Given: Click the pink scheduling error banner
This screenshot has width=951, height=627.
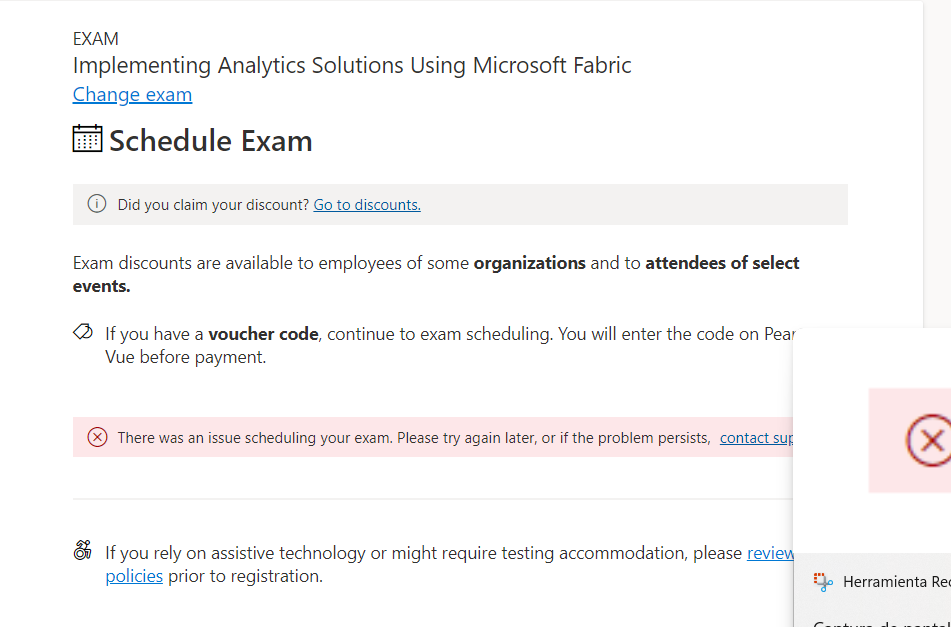Looking at the screenshot, I should tap(400, 437).
